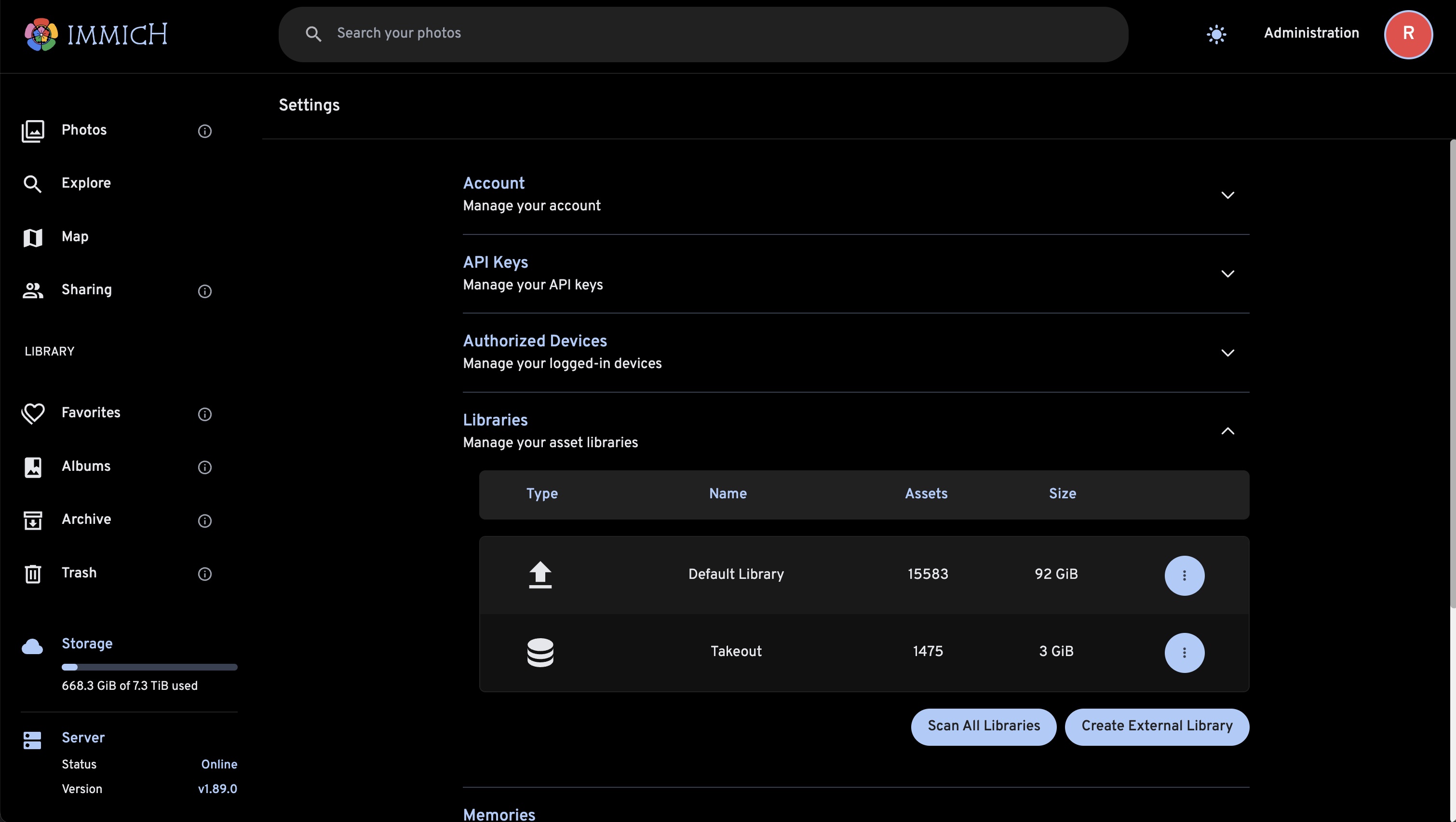Open Archive in sidebar
The image size is (1456, 822).
pos(86,520)
